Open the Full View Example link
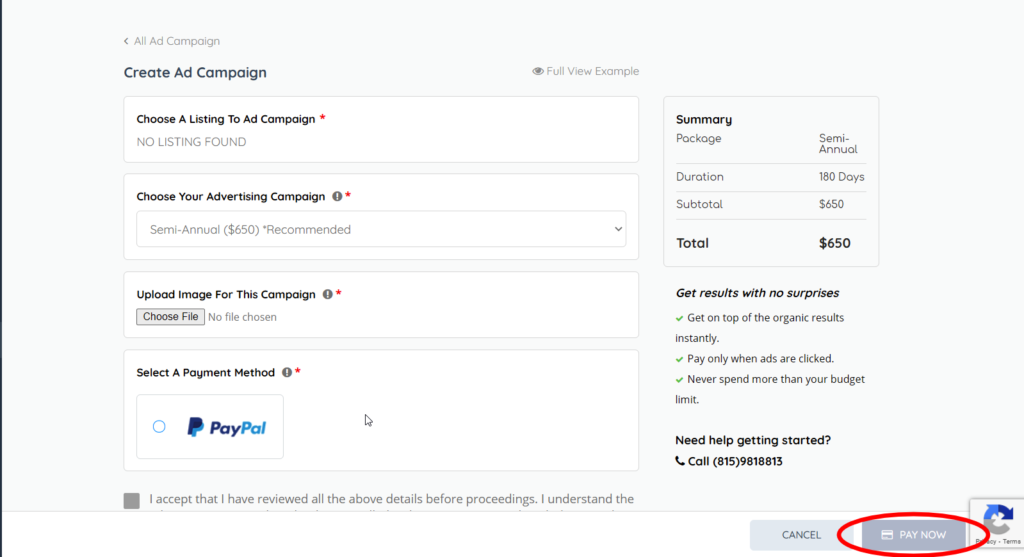This screenshot has width=1024, height=557. point(592,72)
